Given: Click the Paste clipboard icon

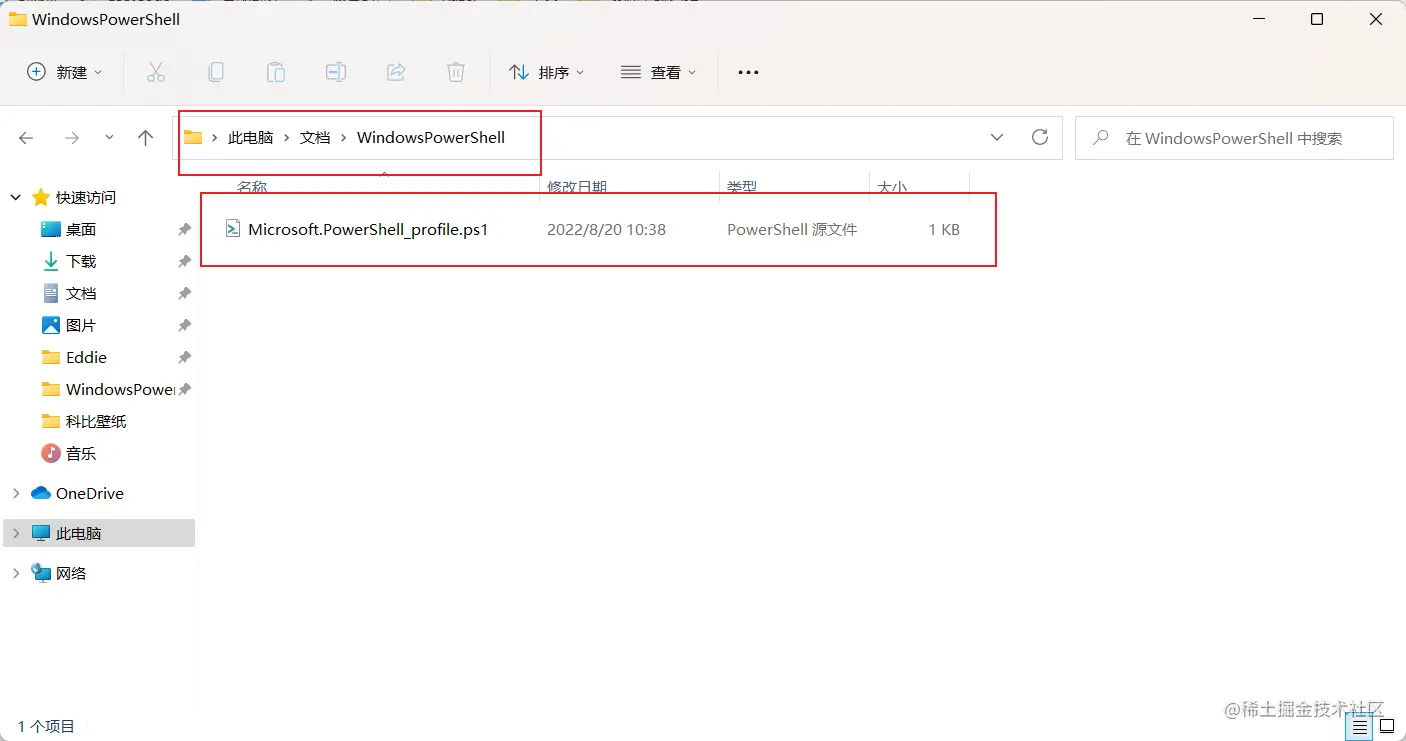Looking at the screenshot, I should pos(275,72).
